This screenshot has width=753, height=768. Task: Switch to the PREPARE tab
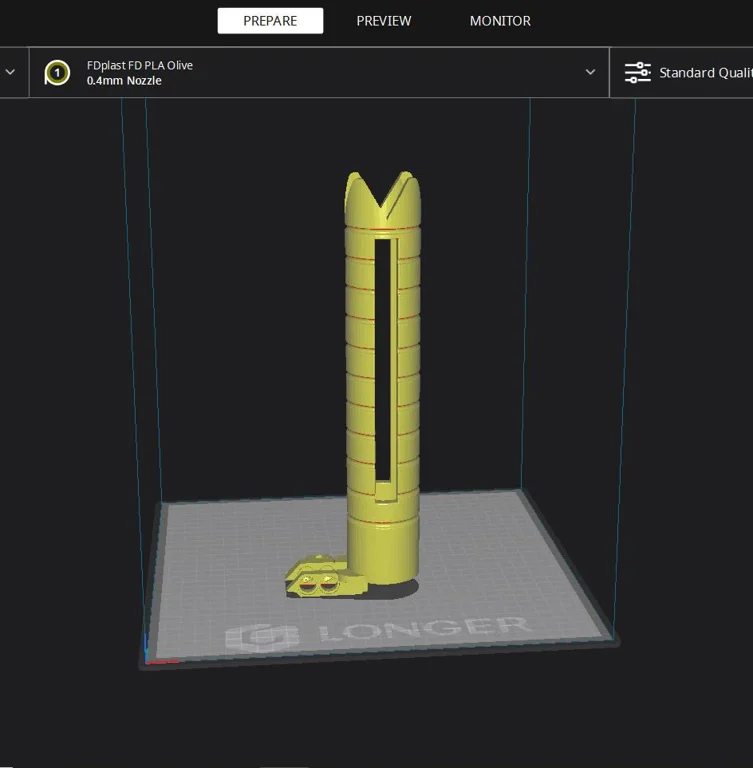270,21
